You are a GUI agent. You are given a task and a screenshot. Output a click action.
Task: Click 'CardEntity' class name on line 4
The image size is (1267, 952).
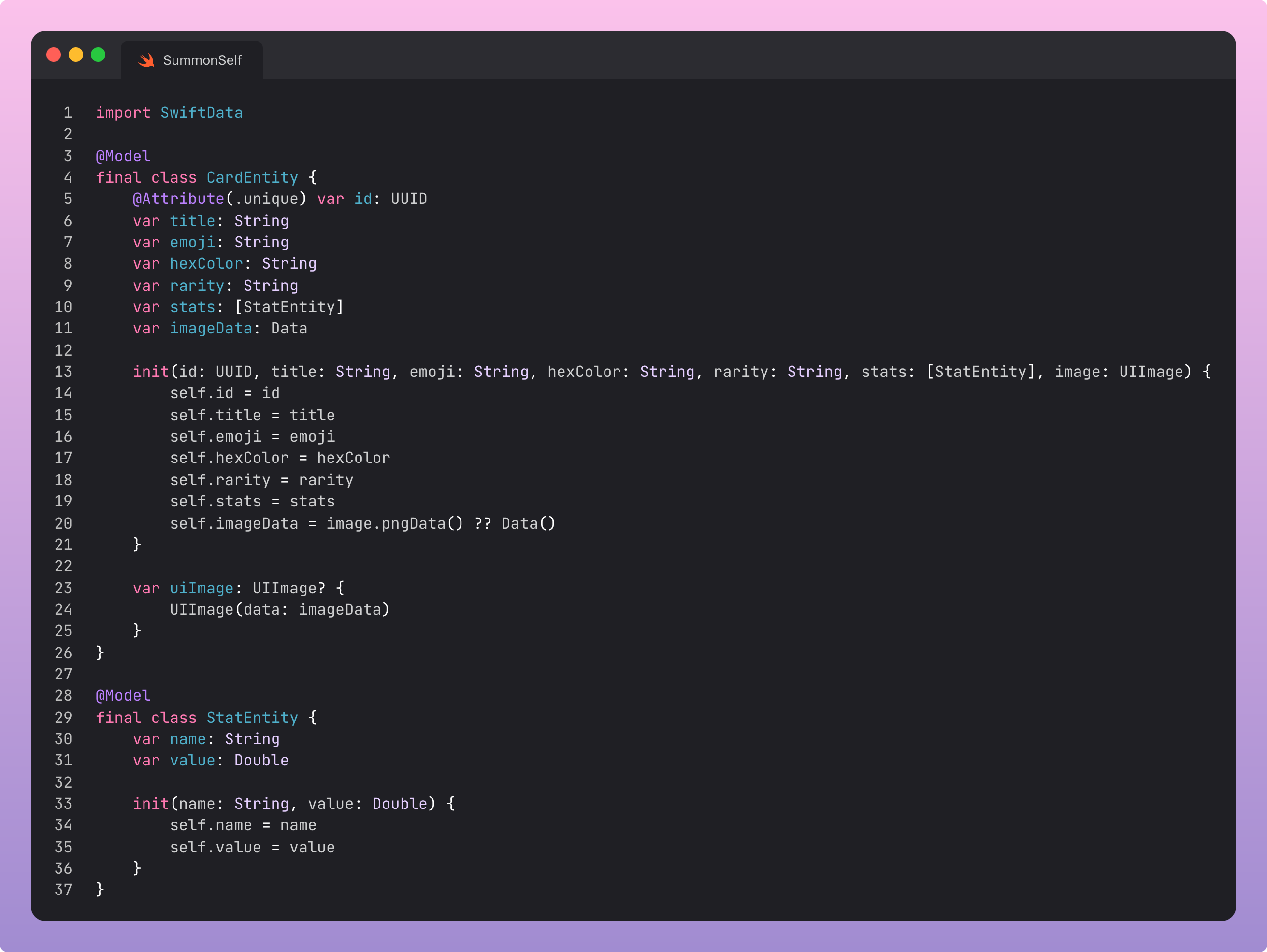(252, 177)
